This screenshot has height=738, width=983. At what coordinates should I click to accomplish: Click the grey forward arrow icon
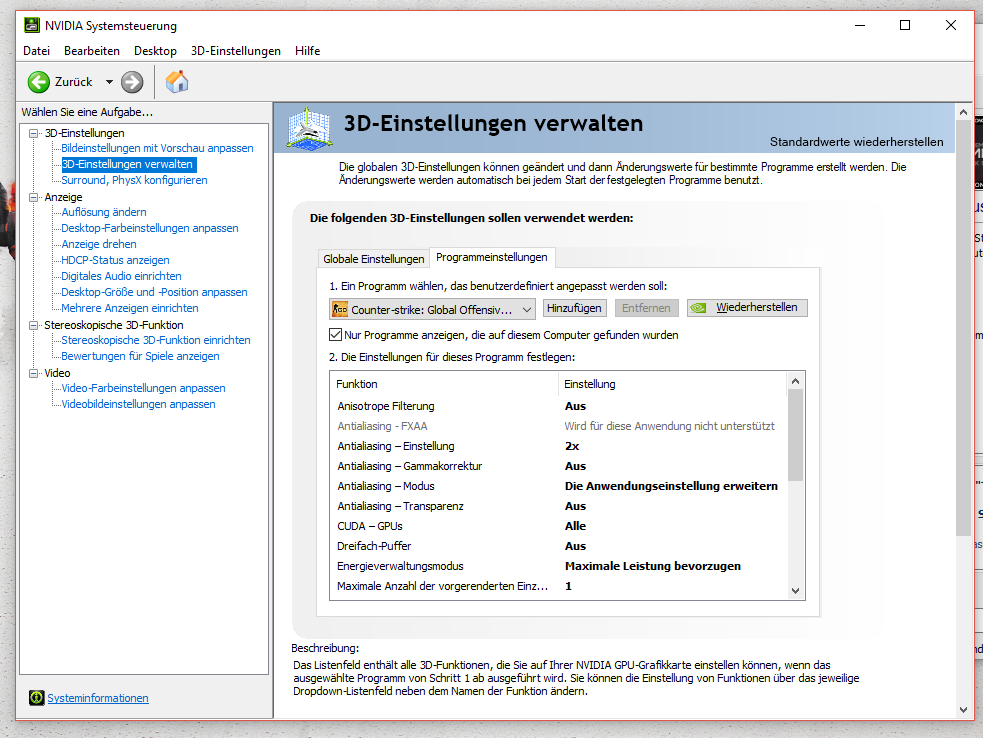click(132, 82)
